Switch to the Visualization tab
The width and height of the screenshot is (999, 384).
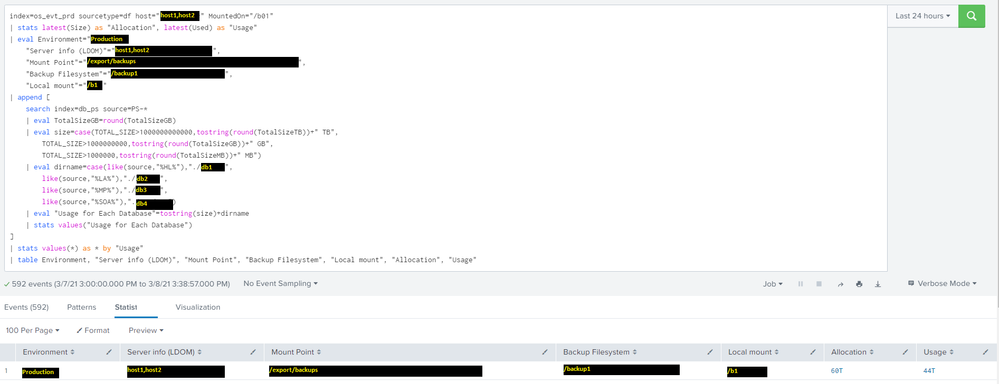(198, 307)
